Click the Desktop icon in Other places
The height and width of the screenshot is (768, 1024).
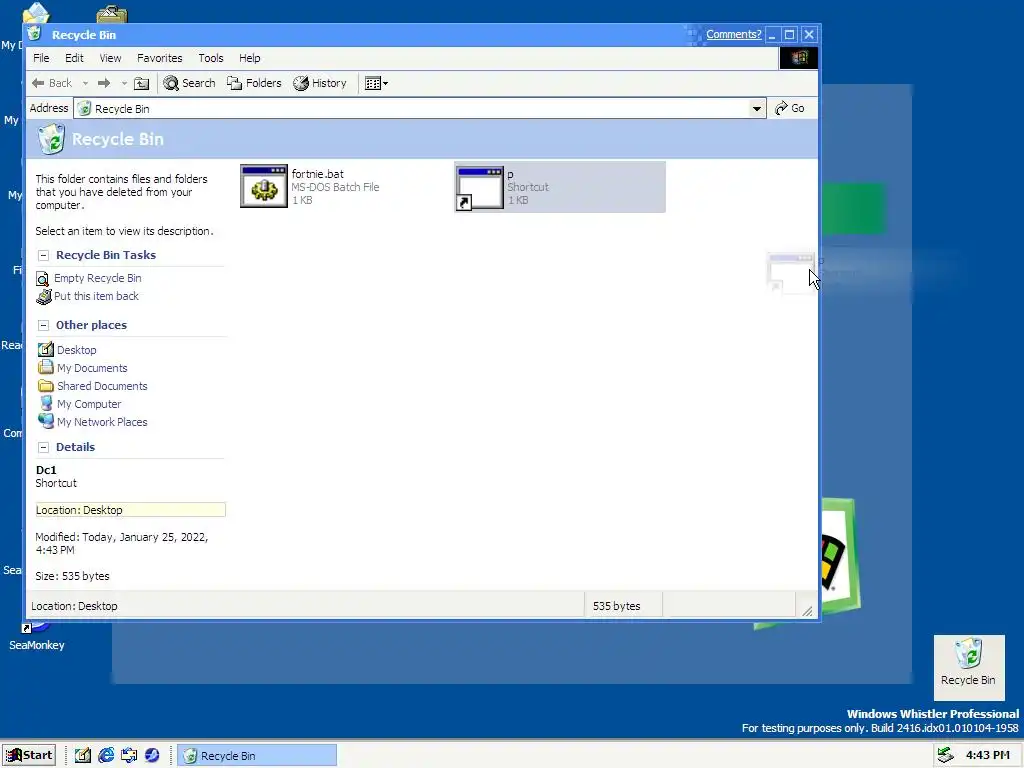pos(46,349)
